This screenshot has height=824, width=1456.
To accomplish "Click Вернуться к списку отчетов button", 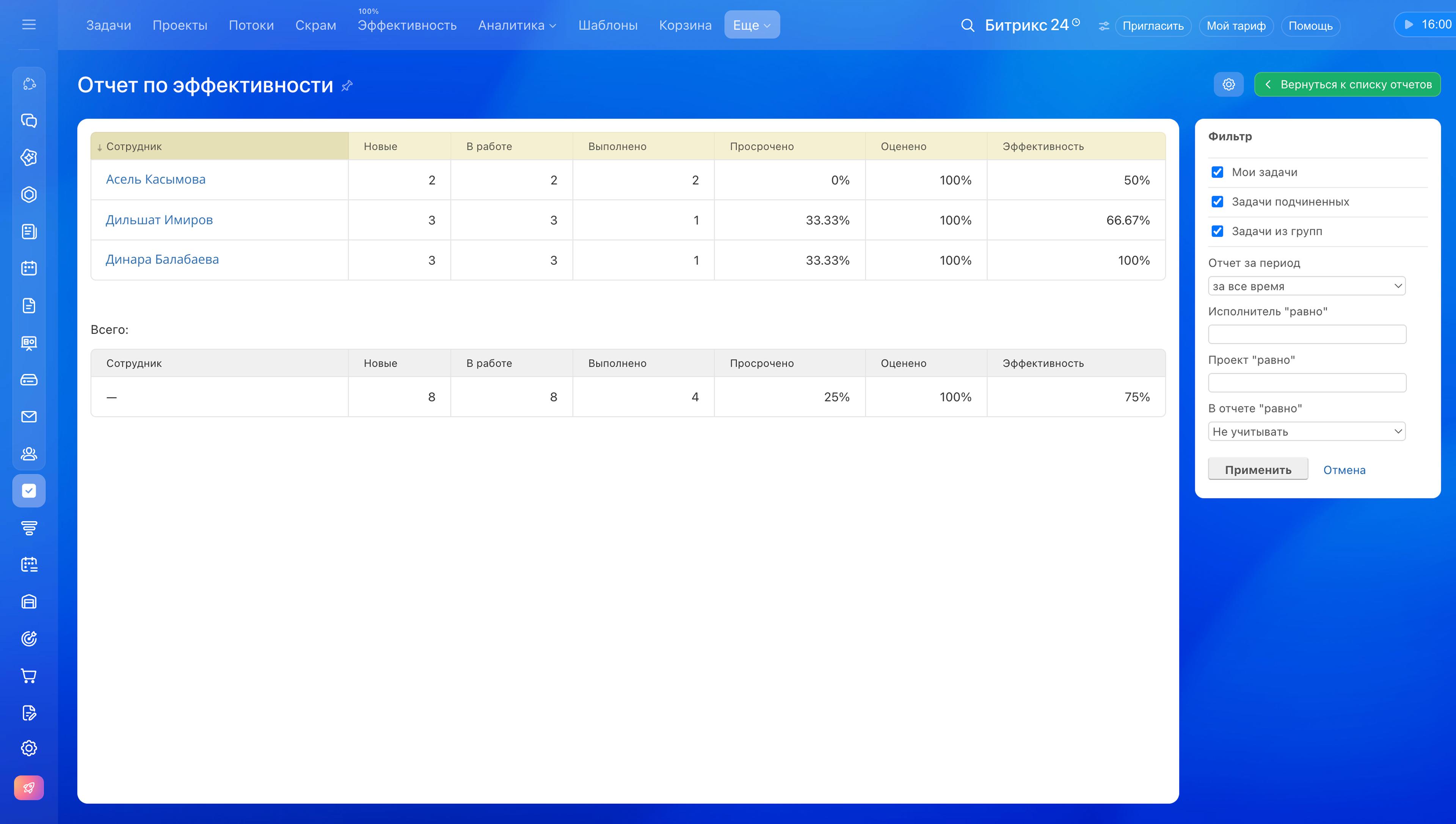I will pyautogui.click(x=1348, y=84).
